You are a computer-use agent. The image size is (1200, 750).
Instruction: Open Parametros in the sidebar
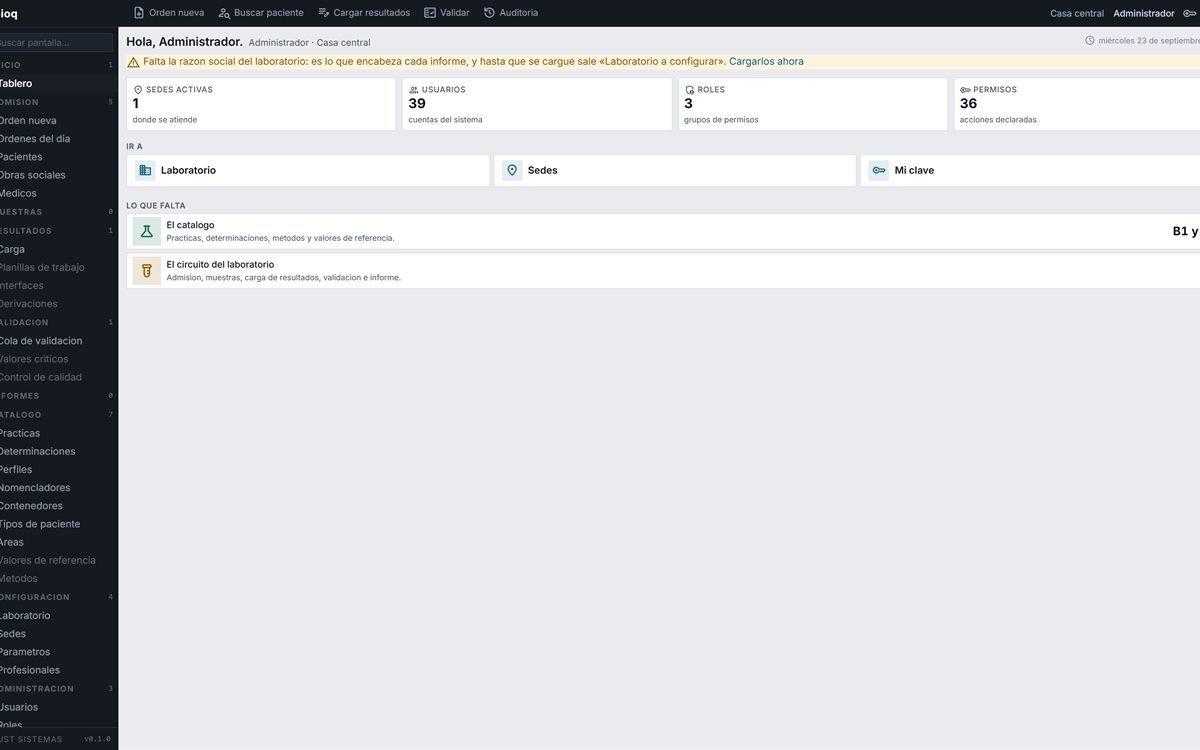(57, 652)
